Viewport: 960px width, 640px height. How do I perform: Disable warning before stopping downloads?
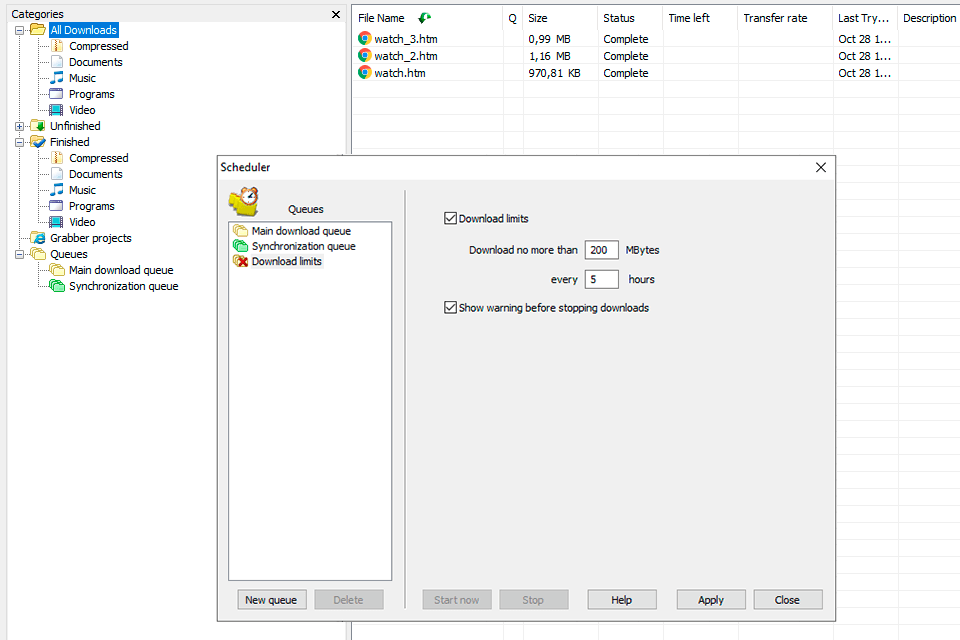[451, 308]
